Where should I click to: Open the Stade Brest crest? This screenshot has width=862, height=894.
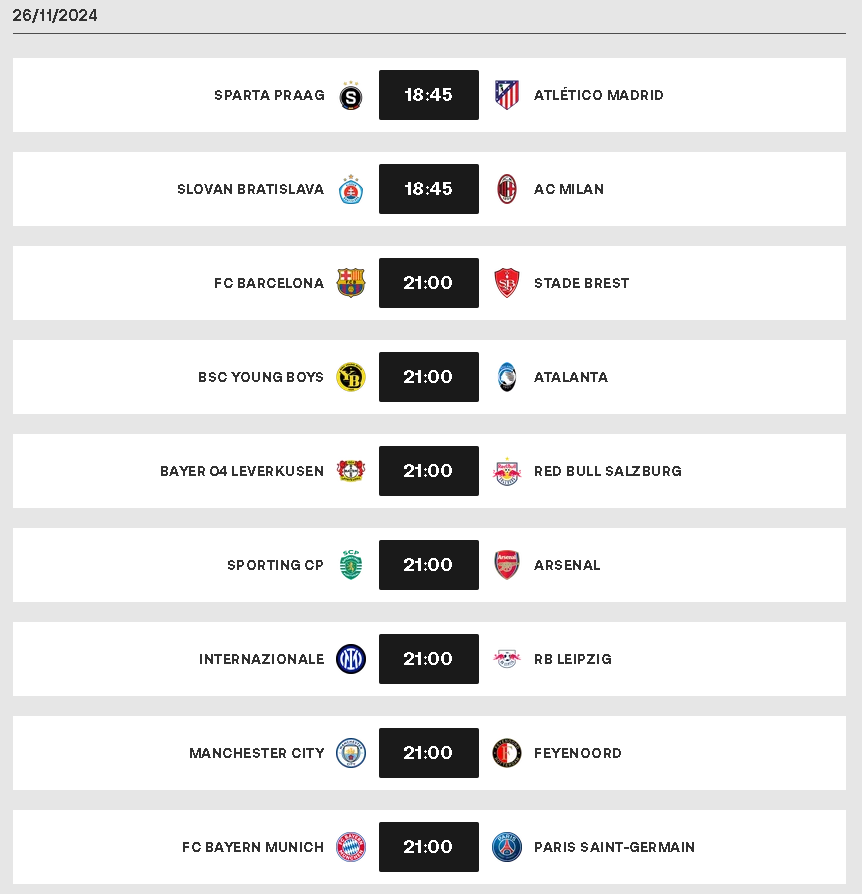pos(507,283)
